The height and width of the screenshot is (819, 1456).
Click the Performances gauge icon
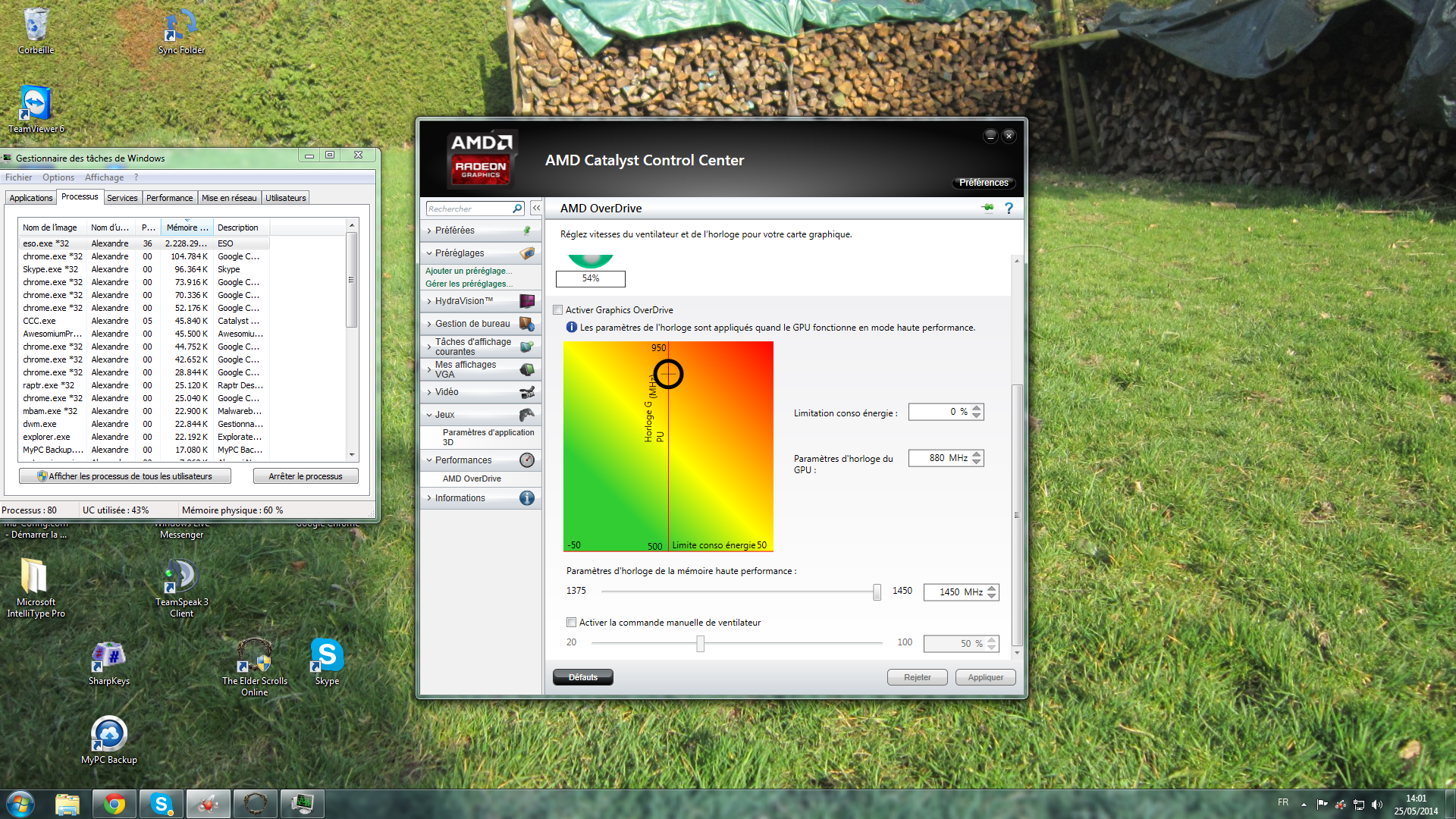point(527,460)
